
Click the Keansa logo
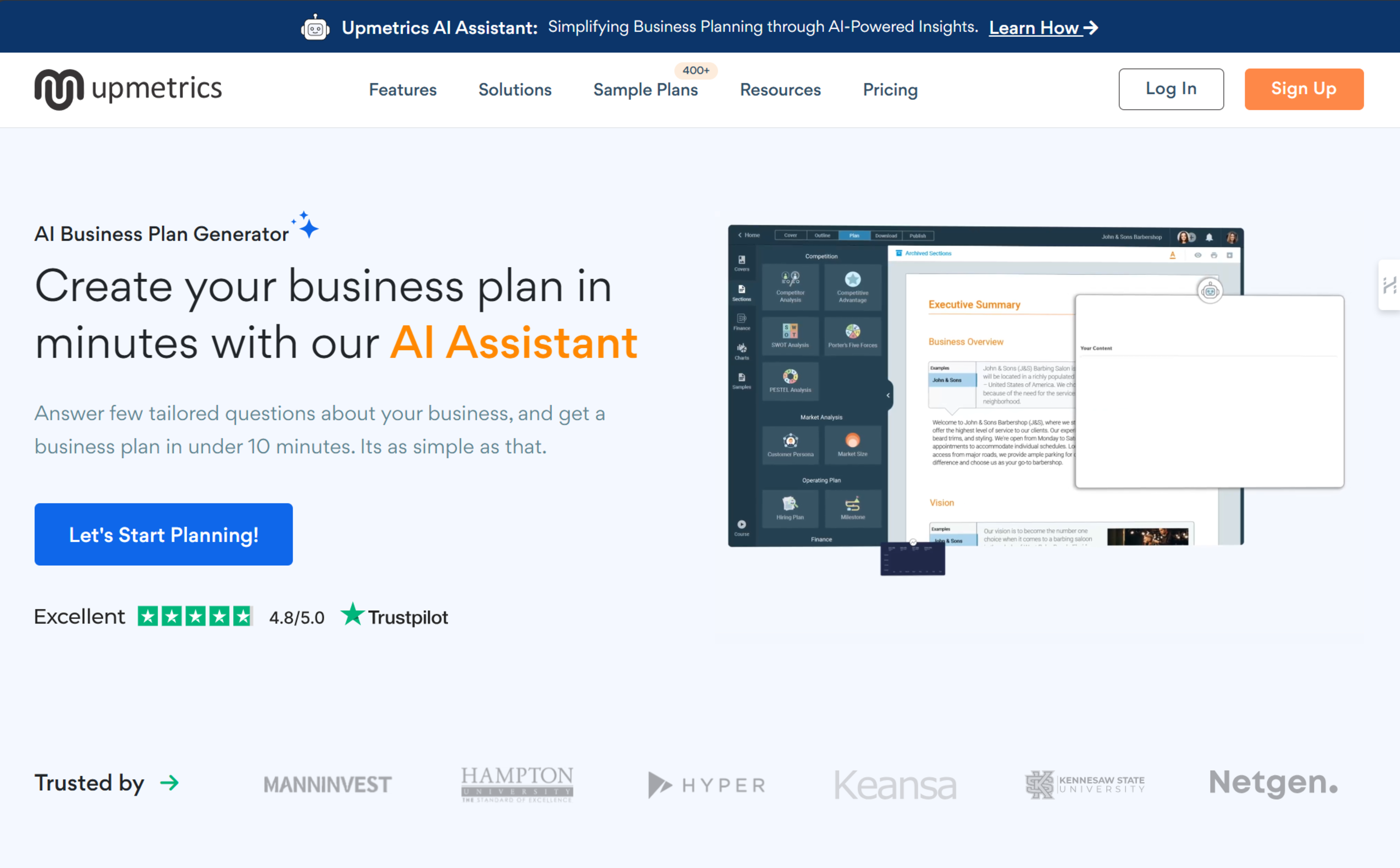pyautogui.click(x=895, y=785)
